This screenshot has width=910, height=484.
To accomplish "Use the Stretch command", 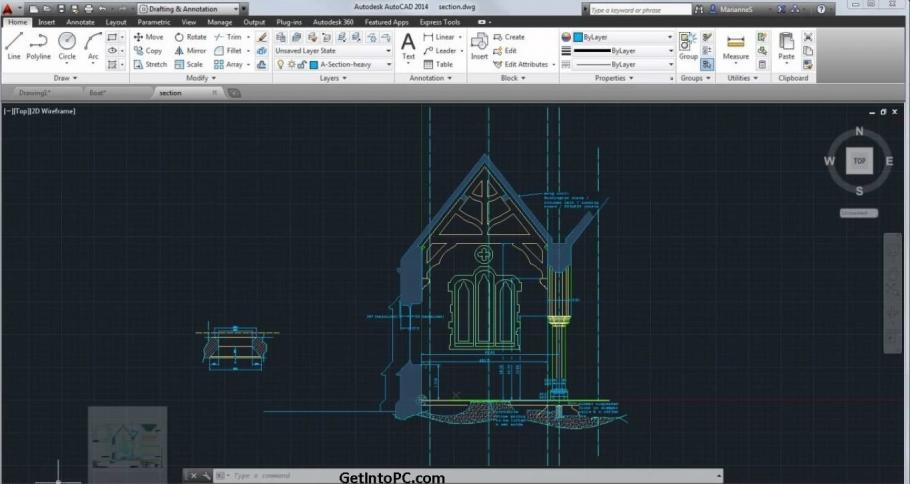I will pyautogui.click(x=150, y=64).
